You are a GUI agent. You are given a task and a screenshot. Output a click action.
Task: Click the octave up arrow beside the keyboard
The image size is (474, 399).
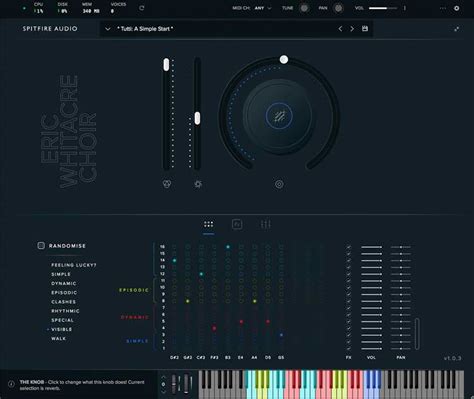click(163, 377)
